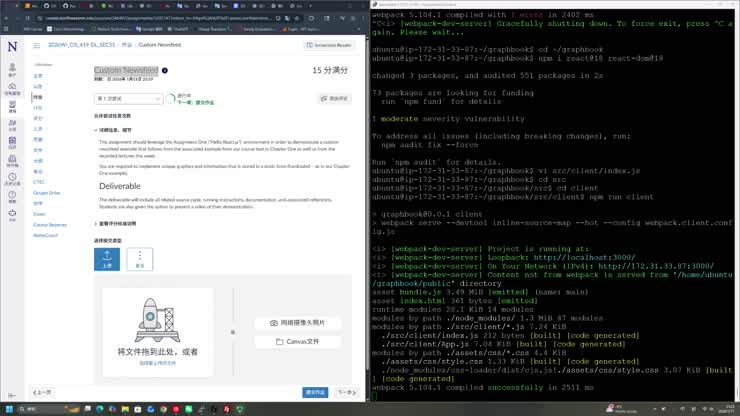The width and height of the screenshot is (740, 416).
Task: Open a new browser tab with plus
Action: (x=311, y=6)
